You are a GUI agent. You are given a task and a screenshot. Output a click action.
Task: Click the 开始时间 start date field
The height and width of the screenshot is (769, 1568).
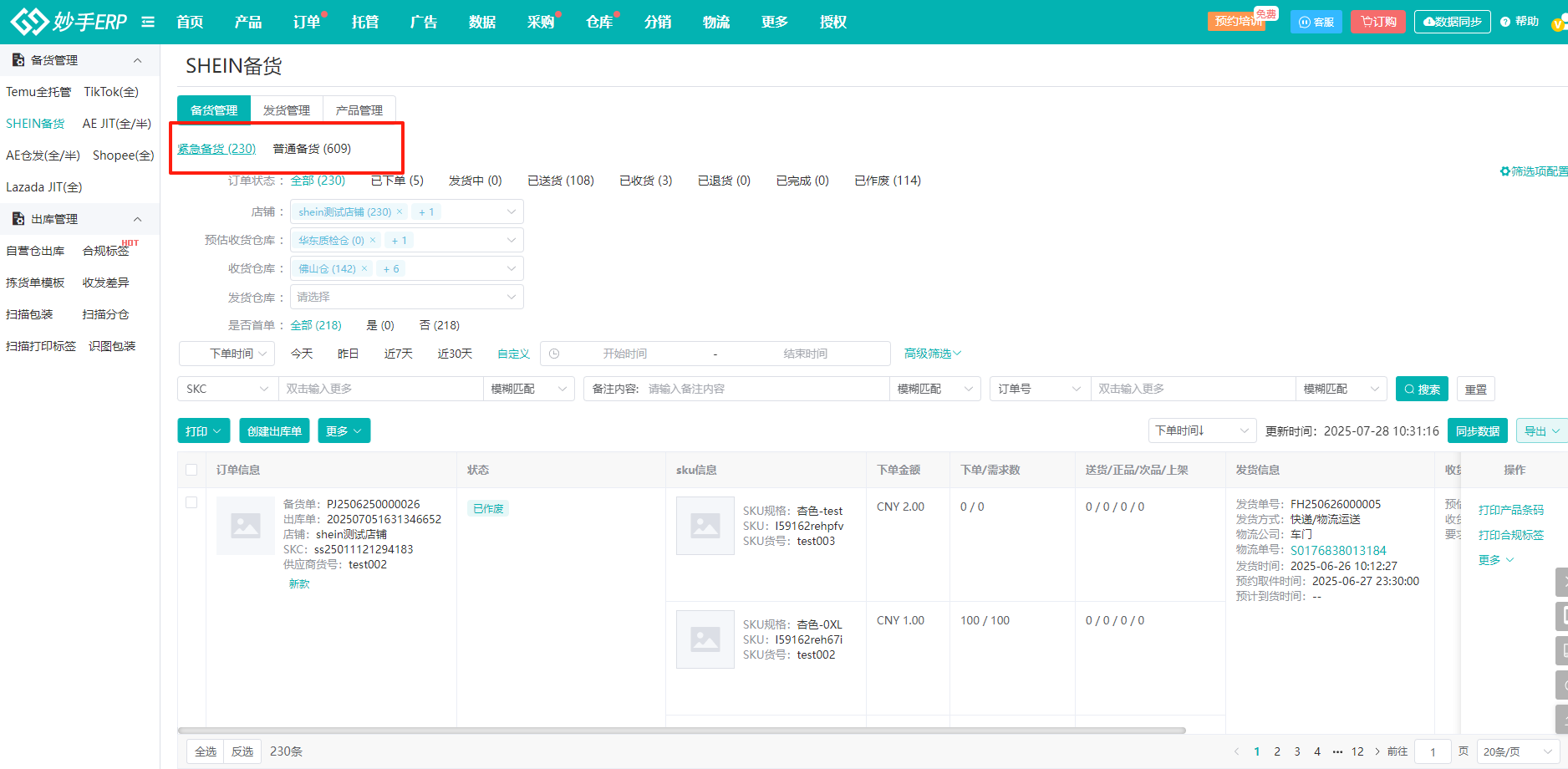coord(625,354)
